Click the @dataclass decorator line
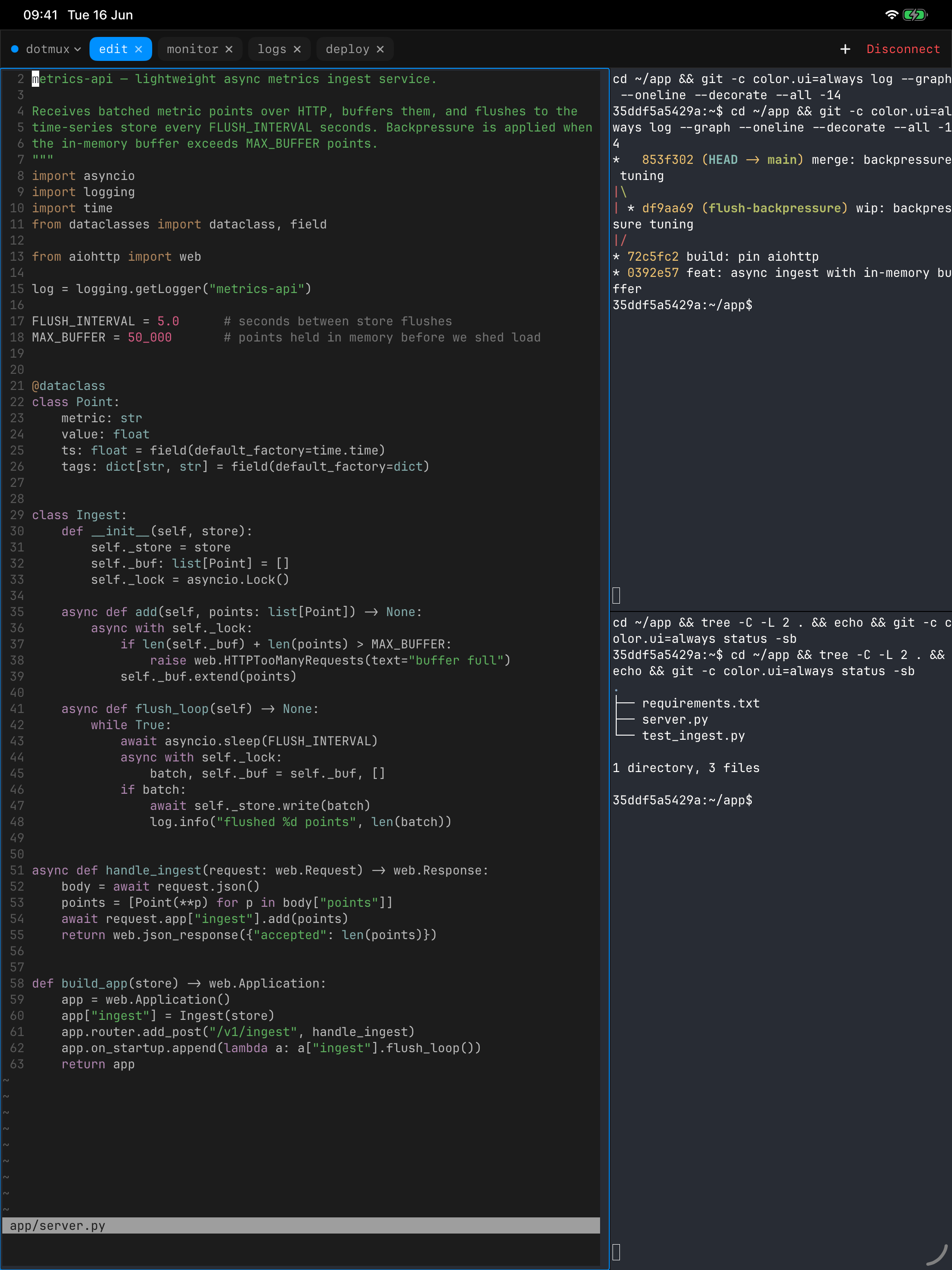The image size is (952, 1270). coord(68,385)
